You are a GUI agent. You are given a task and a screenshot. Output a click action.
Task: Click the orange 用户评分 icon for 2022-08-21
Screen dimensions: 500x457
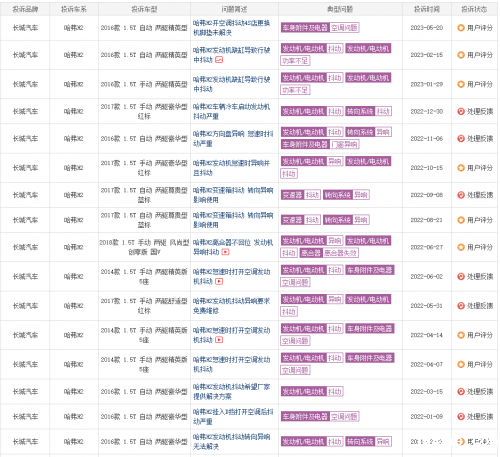coord(461,220)
